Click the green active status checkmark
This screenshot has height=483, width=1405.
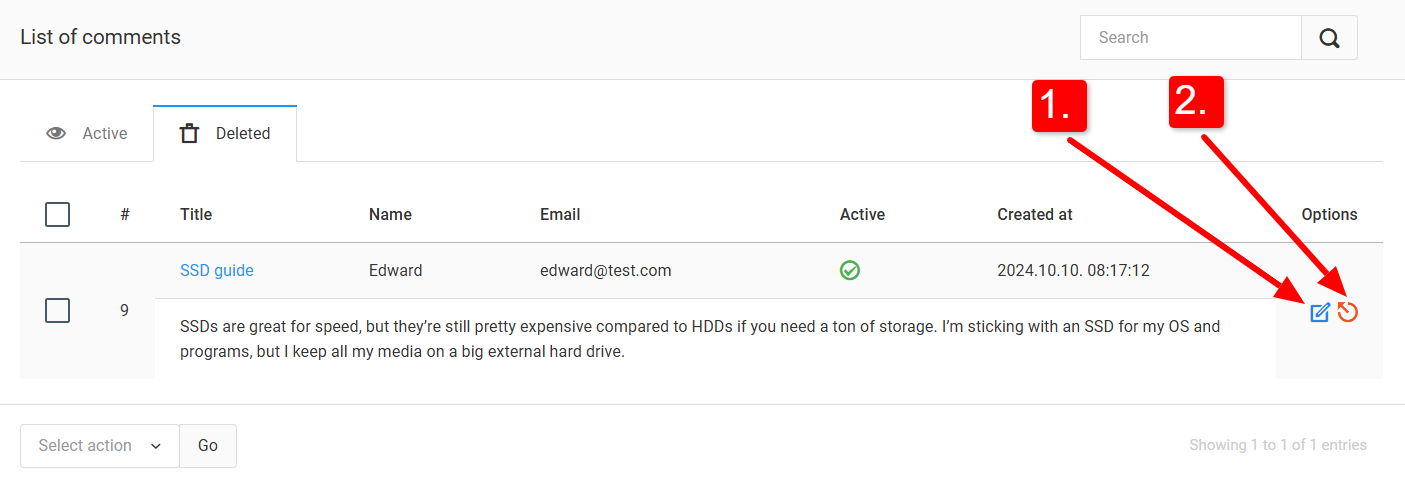pos(850,270)
